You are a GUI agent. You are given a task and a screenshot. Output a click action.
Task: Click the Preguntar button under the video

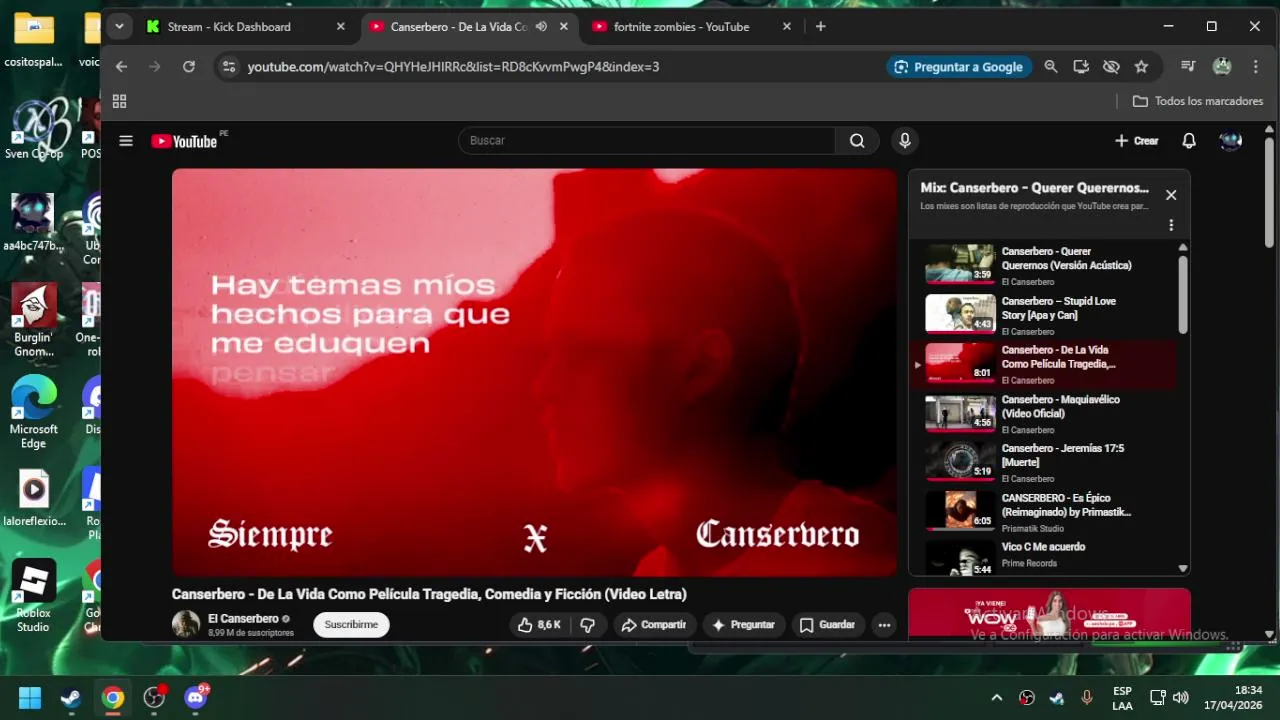[743, 625]
